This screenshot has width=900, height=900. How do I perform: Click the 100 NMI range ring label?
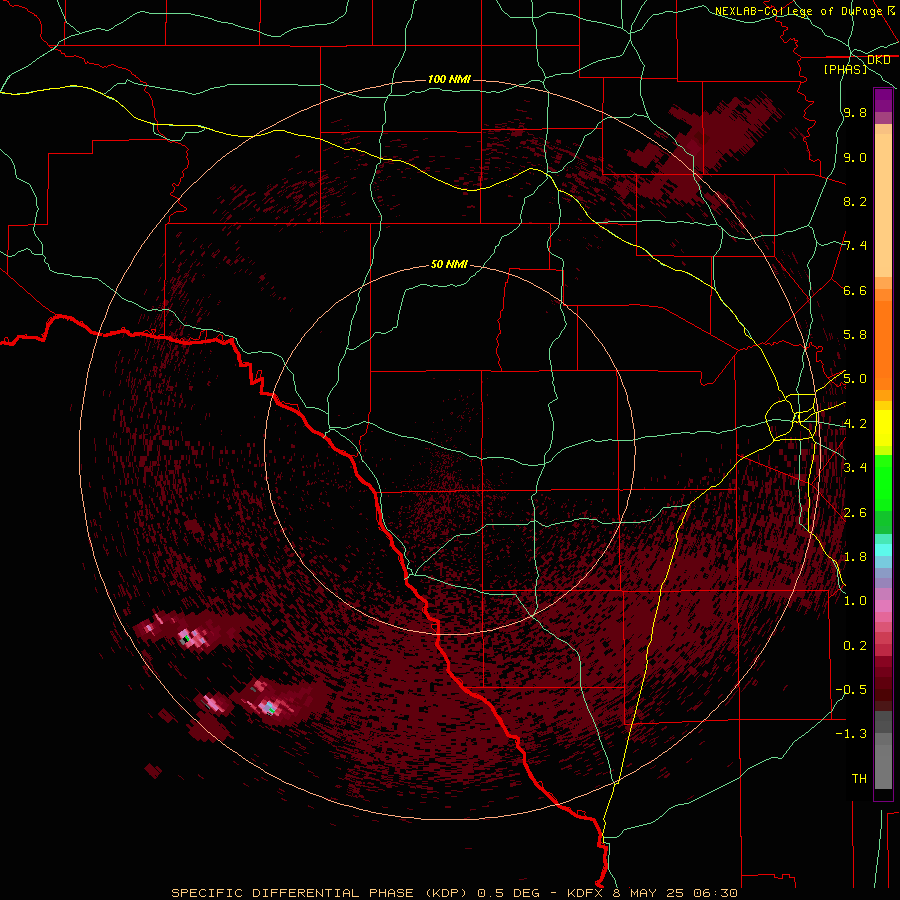[x=449, y=79]
